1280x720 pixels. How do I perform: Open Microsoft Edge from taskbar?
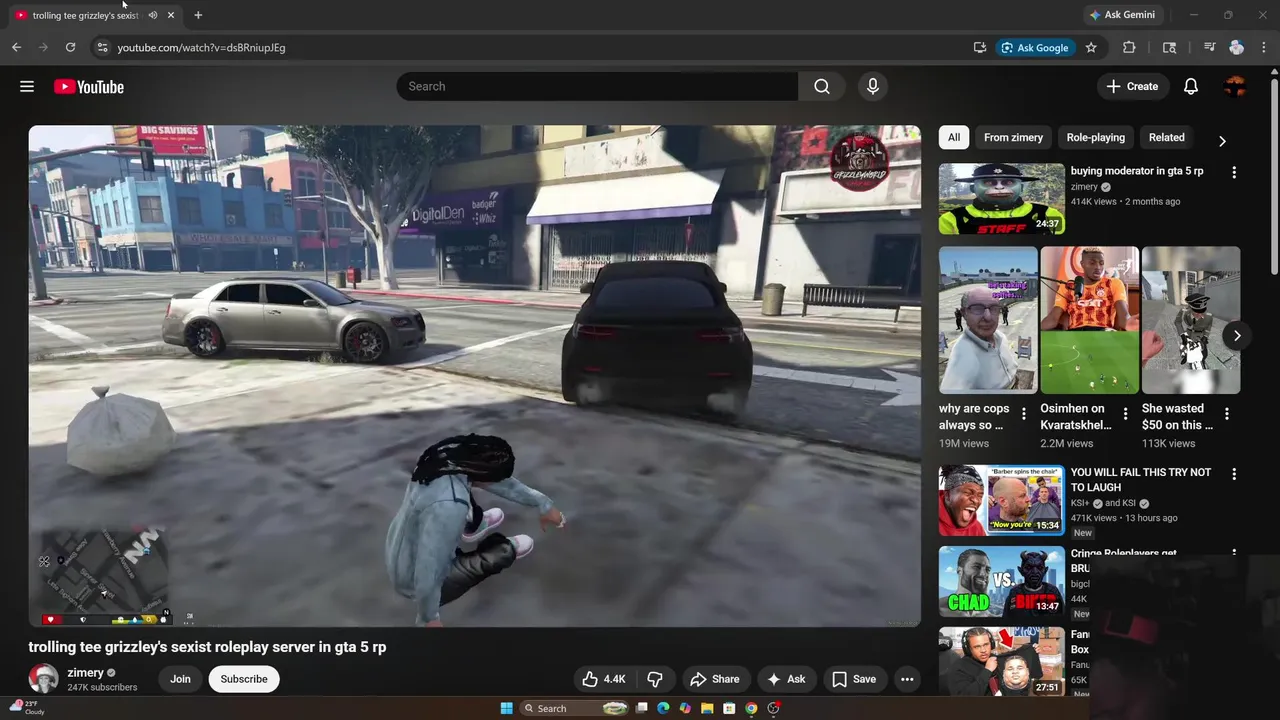[x=663, y=708]
